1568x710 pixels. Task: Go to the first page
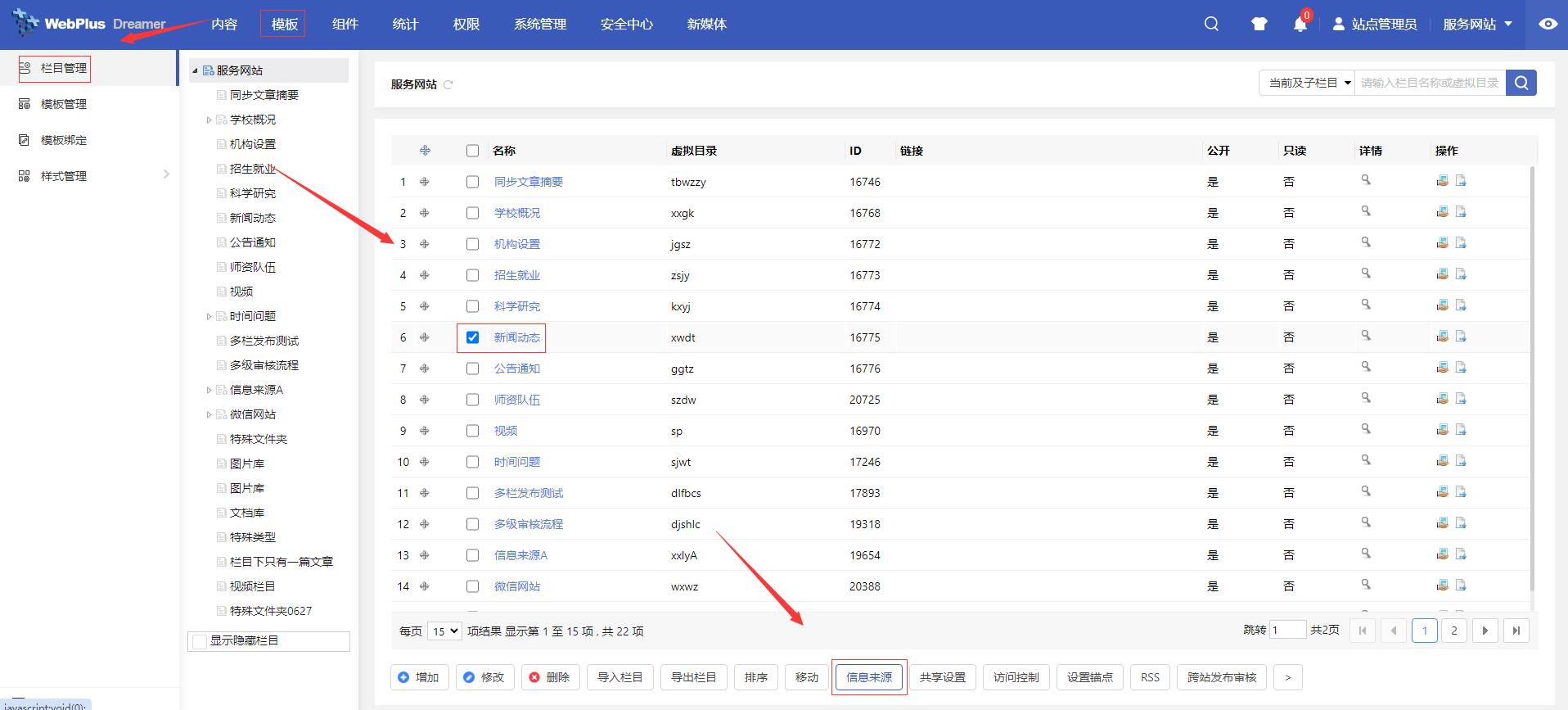coord(1363,631)
